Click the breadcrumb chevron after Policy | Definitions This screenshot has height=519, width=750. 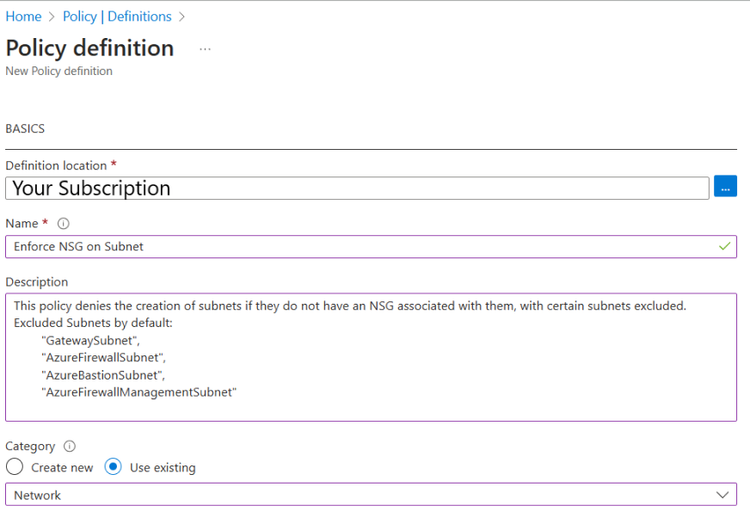182,17
